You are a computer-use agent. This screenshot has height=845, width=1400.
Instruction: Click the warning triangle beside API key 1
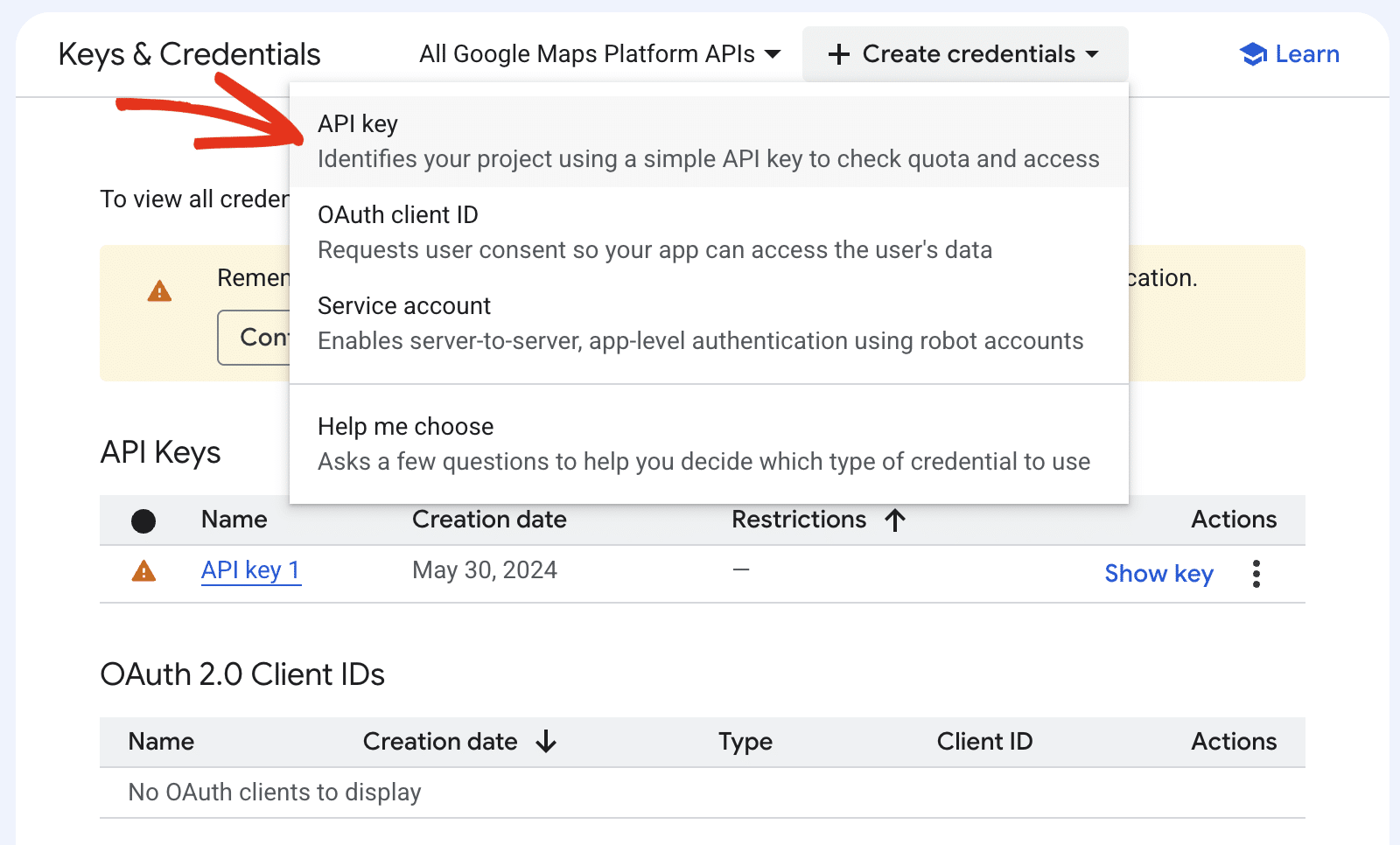143,571
